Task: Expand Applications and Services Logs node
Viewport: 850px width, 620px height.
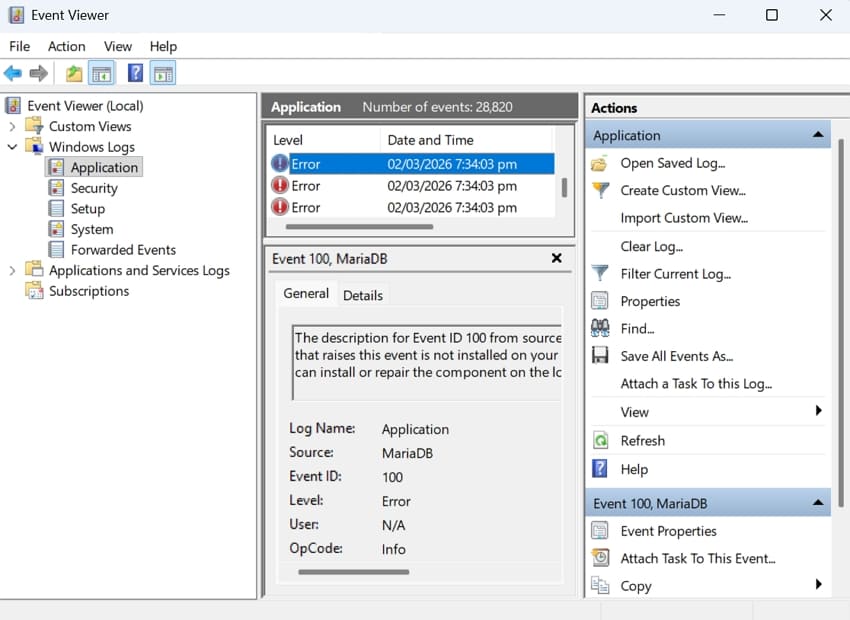Action: point(12,270)
